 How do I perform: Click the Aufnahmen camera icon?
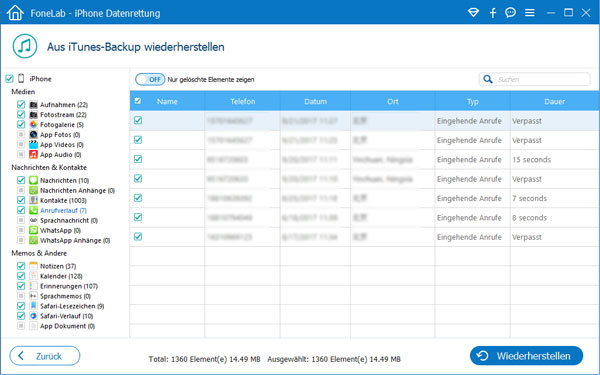(x=34, y=104)
